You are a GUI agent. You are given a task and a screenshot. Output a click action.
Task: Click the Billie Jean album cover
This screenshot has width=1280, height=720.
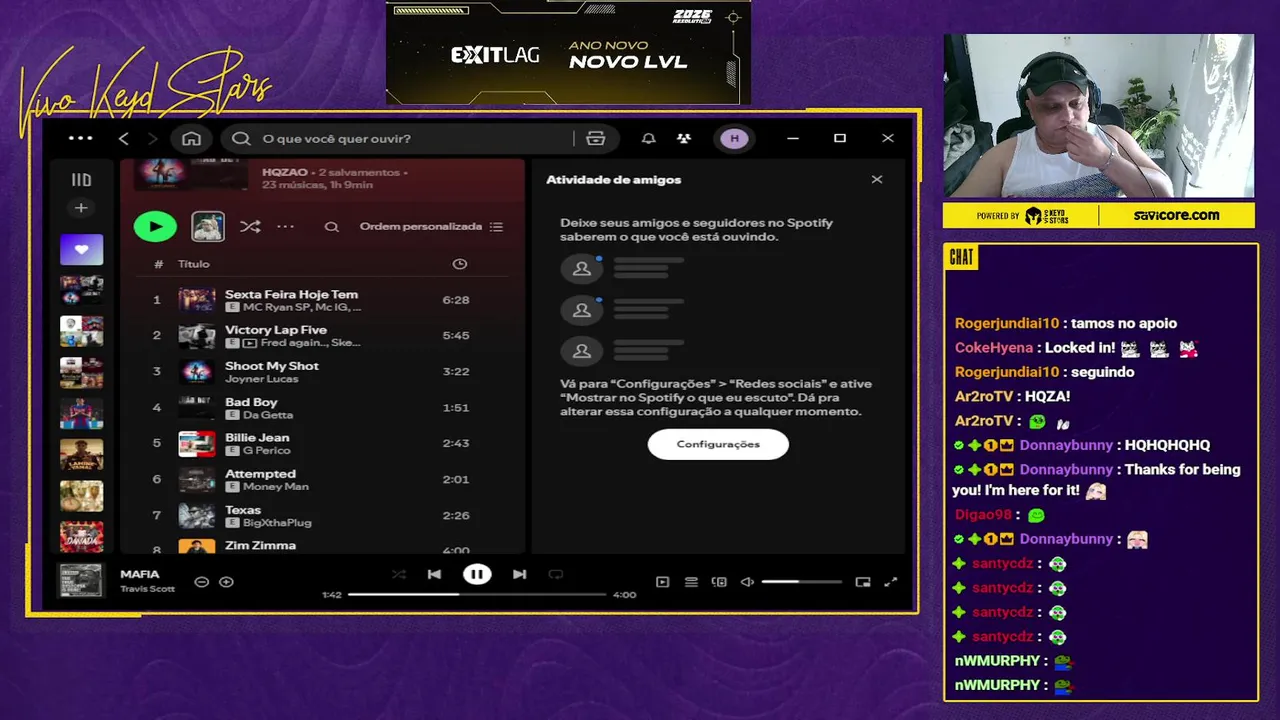pos(197,444)
